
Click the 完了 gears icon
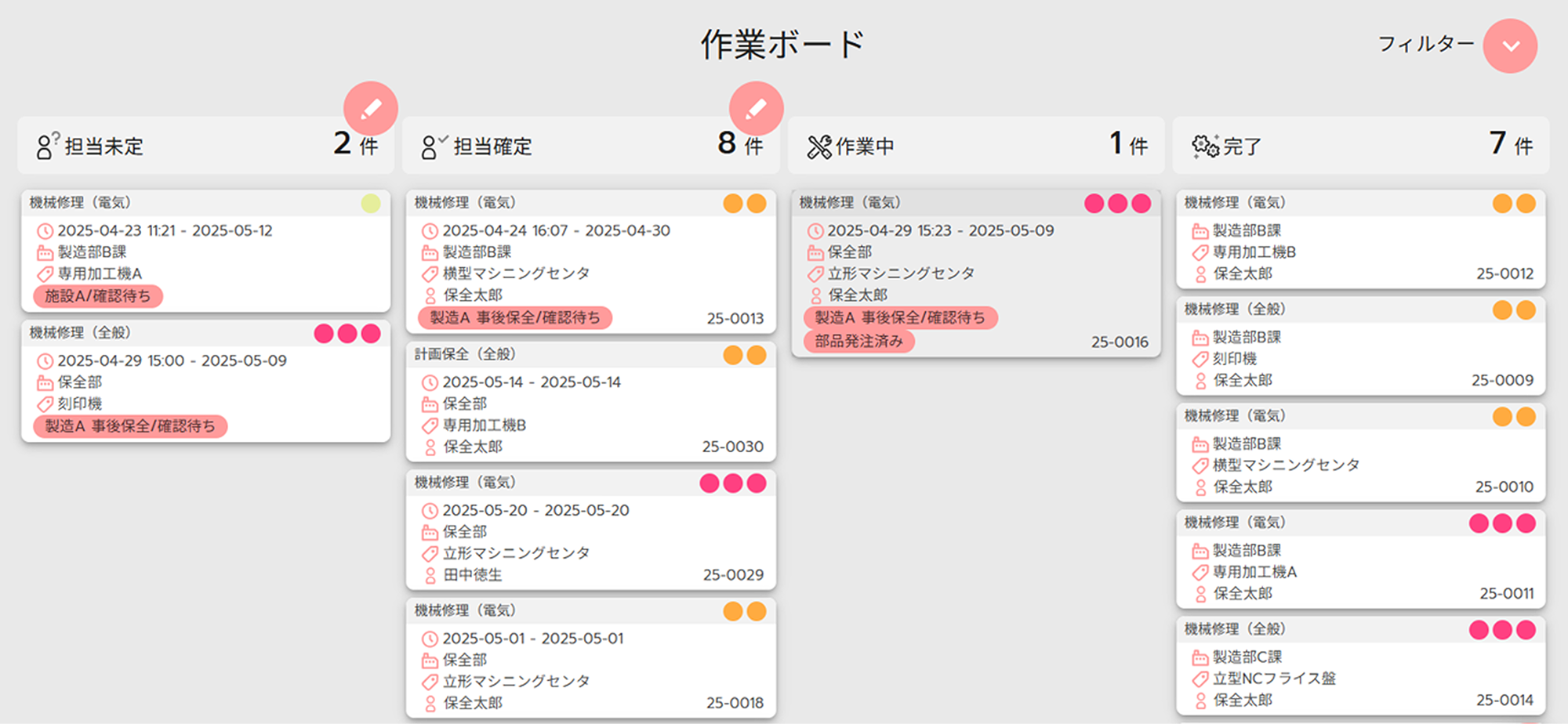pos(1205,146)
